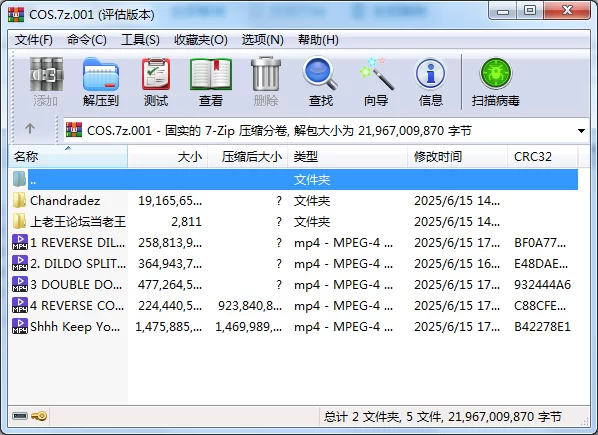Image resolution: width=598 pixels, height=435 pixels.
Task: Click the archive path address field
Action: point(326,131)
